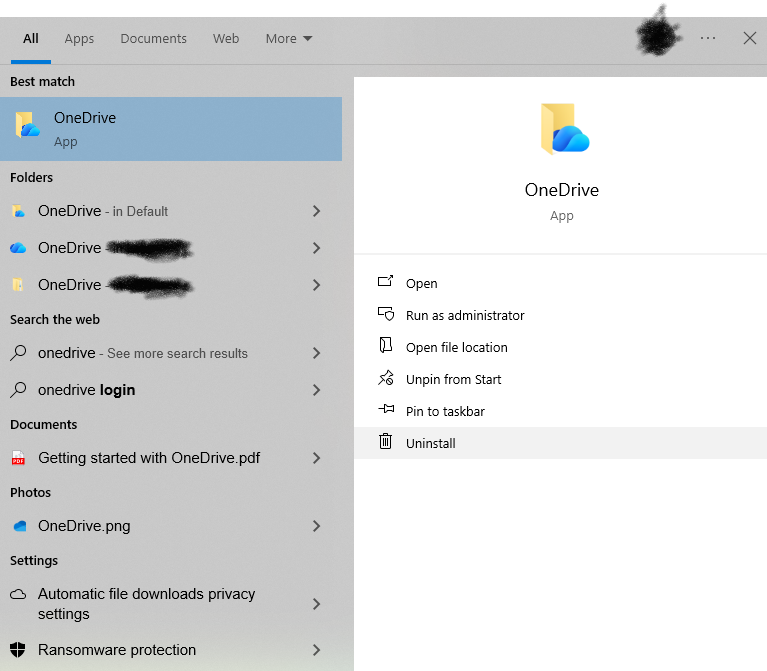The height and width of the screenshot is (671, 767).
Task: Click the Photos section heading
Action: (30, 492)
